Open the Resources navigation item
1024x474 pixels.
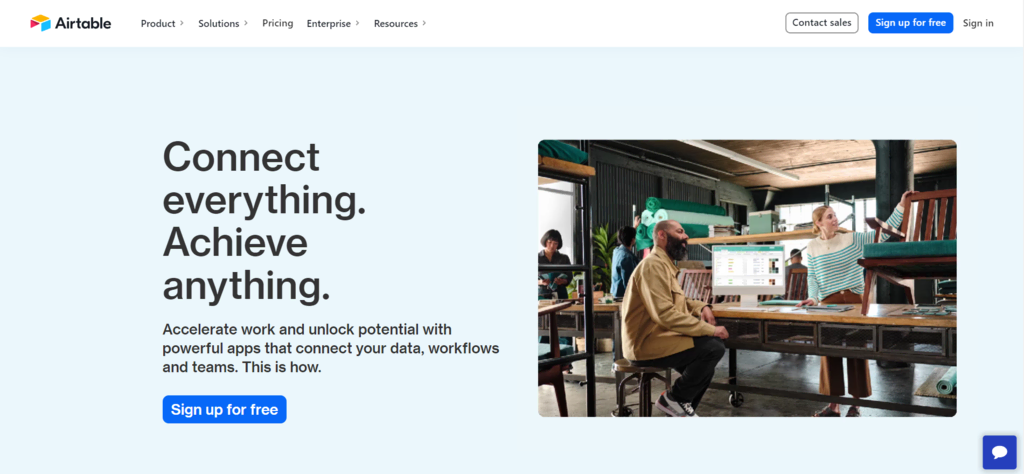[396, 24]
